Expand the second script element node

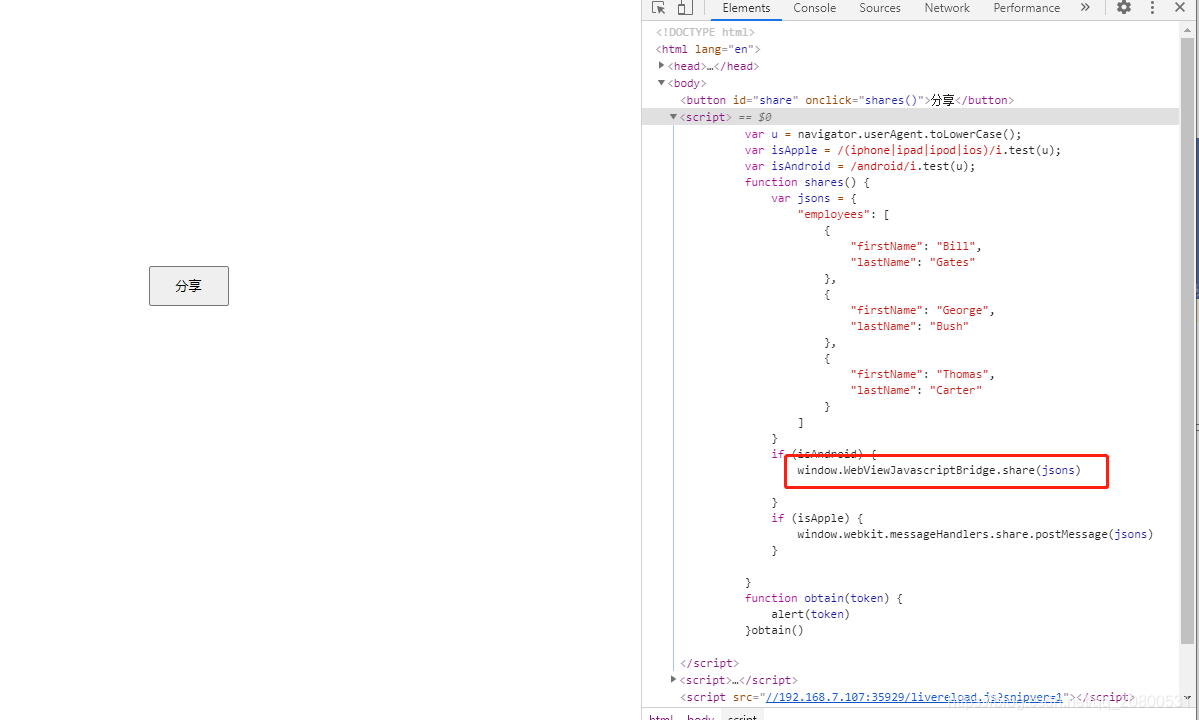click(x=674, y=680)
